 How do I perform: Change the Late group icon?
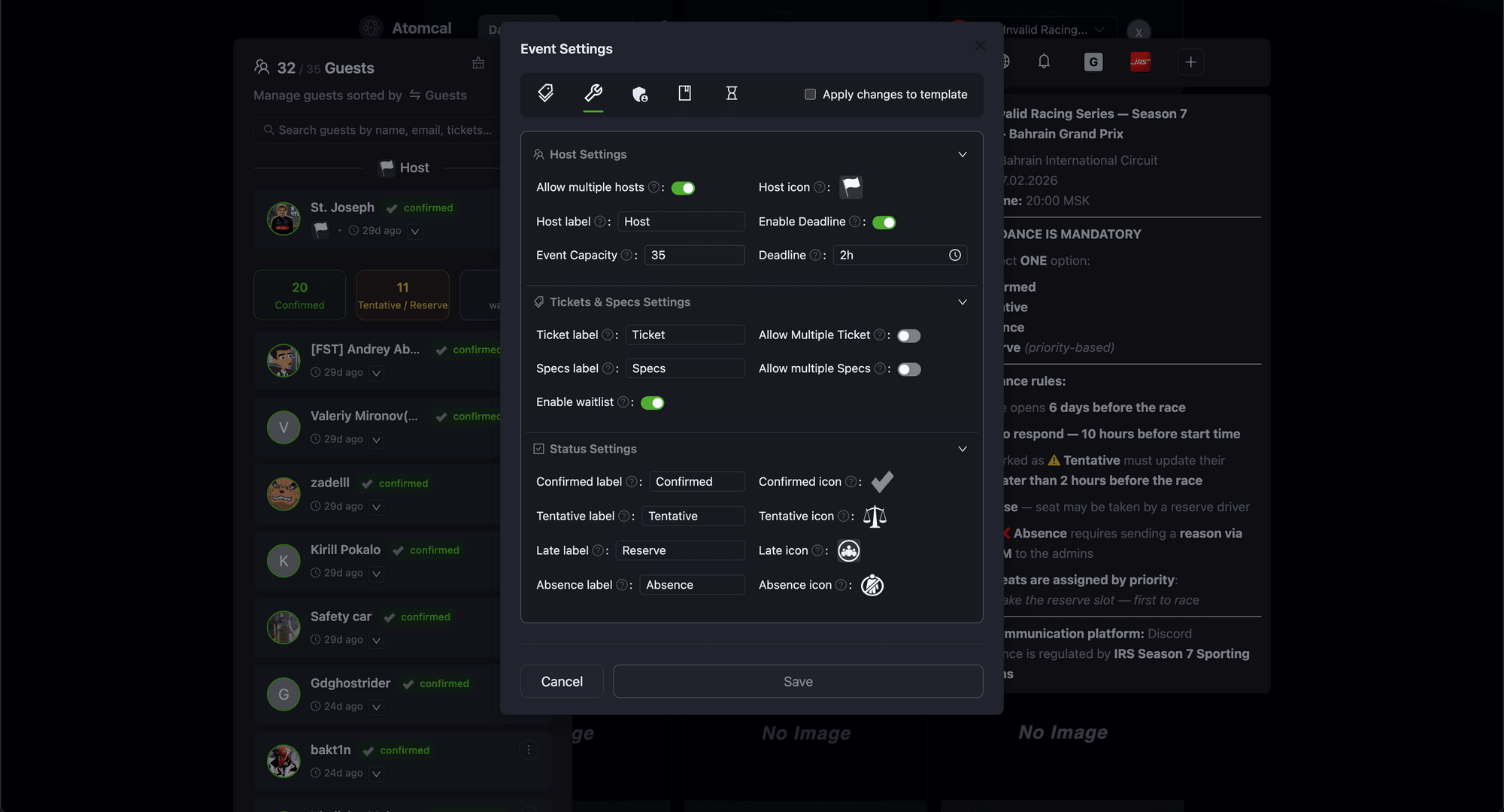pos(848,551)
